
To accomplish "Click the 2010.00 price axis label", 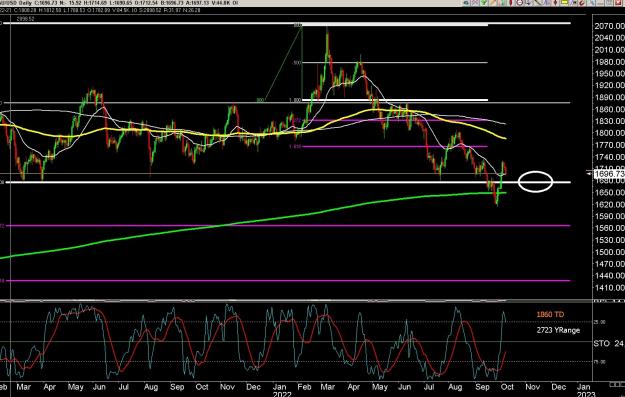I will [x=609, y=50].
